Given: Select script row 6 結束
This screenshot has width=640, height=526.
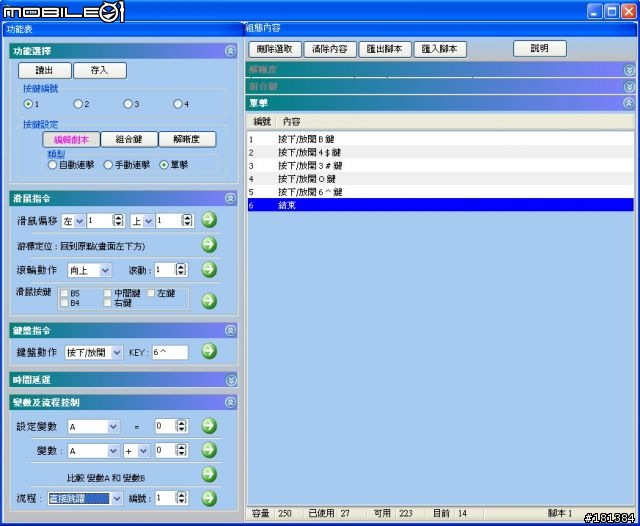Looking at the screenshot, I should pos(441,205).
